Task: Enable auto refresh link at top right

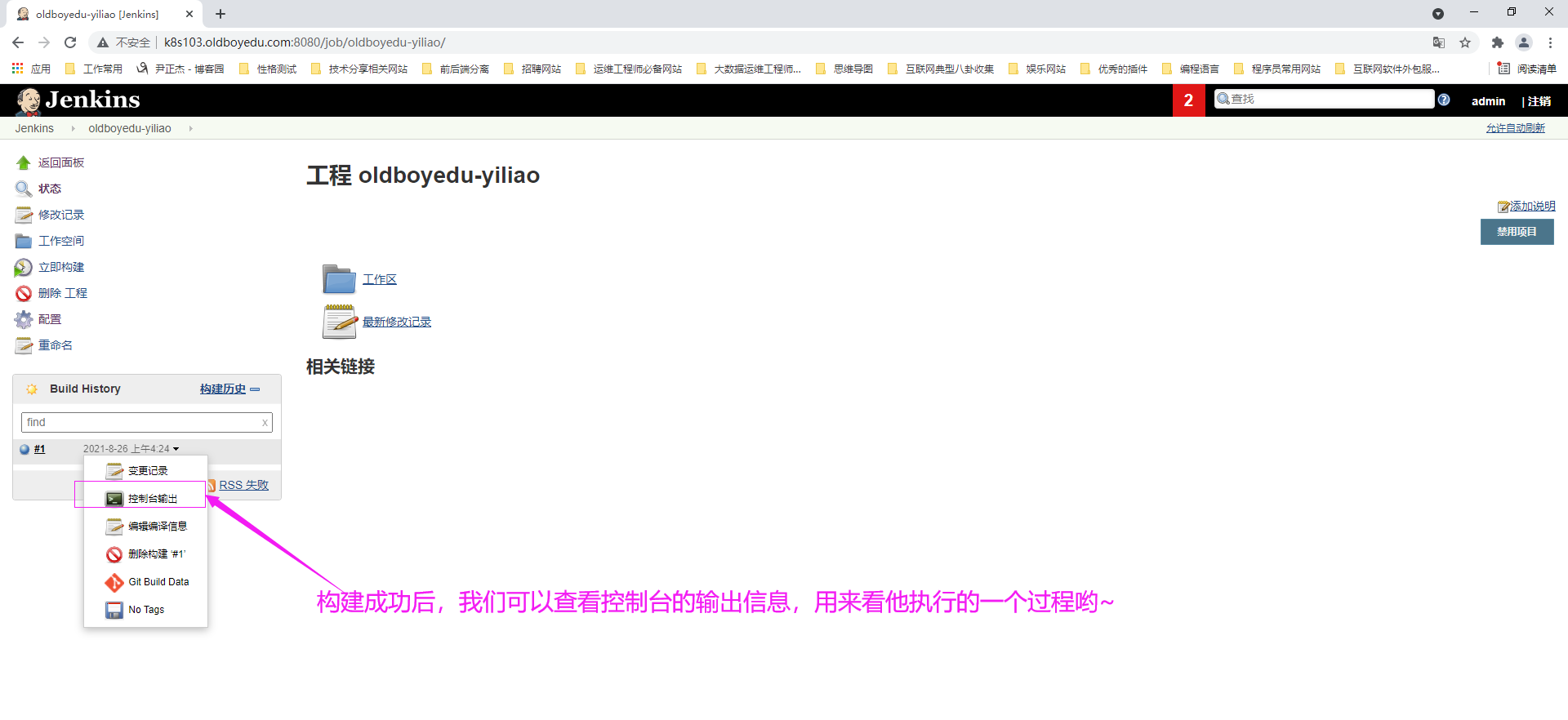Action: (x=1515, y=128)
